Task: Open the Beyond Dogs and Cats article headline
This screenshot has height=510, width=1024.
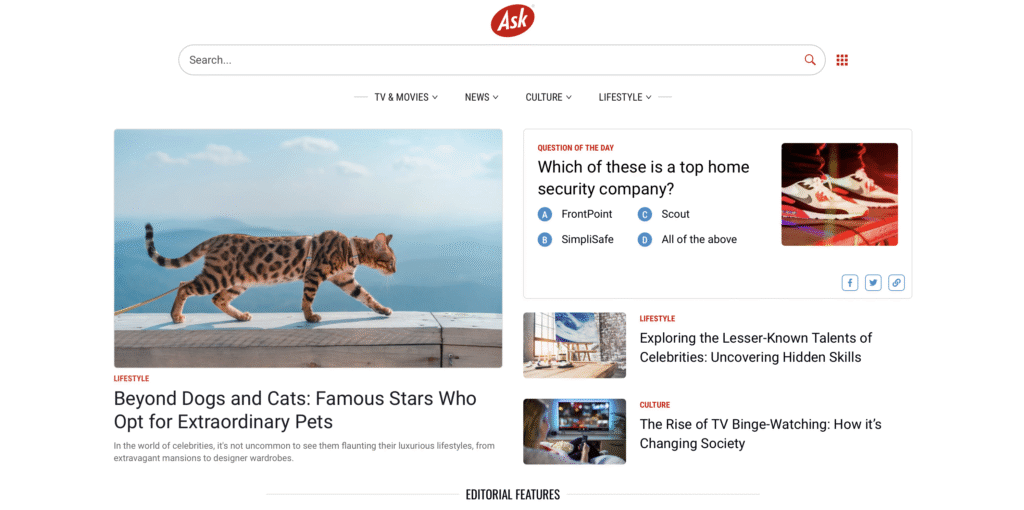Action: pyautogui.click(x=295, y=410)
